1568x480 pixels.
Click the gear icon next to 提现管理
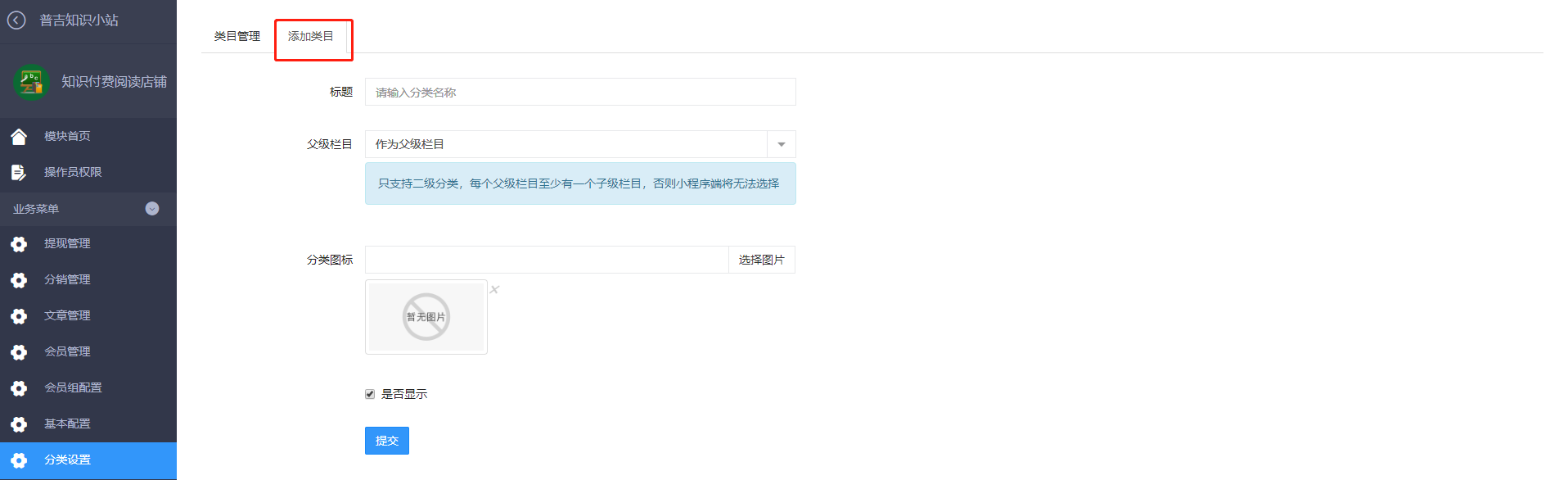click(x=19, y=244)
